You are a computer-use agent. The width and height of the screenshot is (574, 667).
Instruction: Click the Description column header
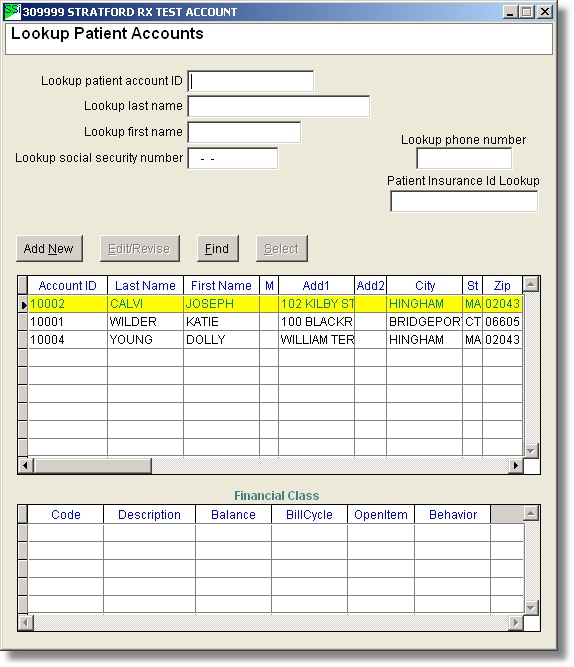point(149,515)
